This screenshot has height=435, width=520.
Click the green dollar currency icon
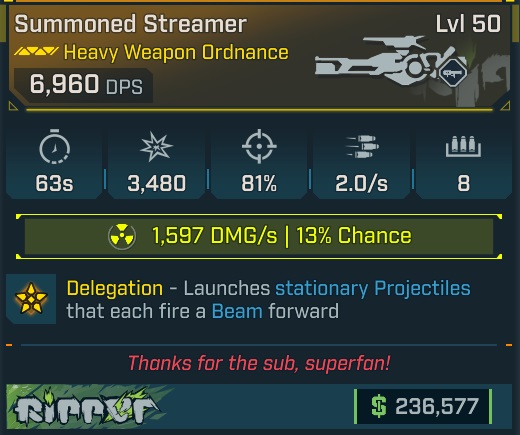(x=379, y=407)
